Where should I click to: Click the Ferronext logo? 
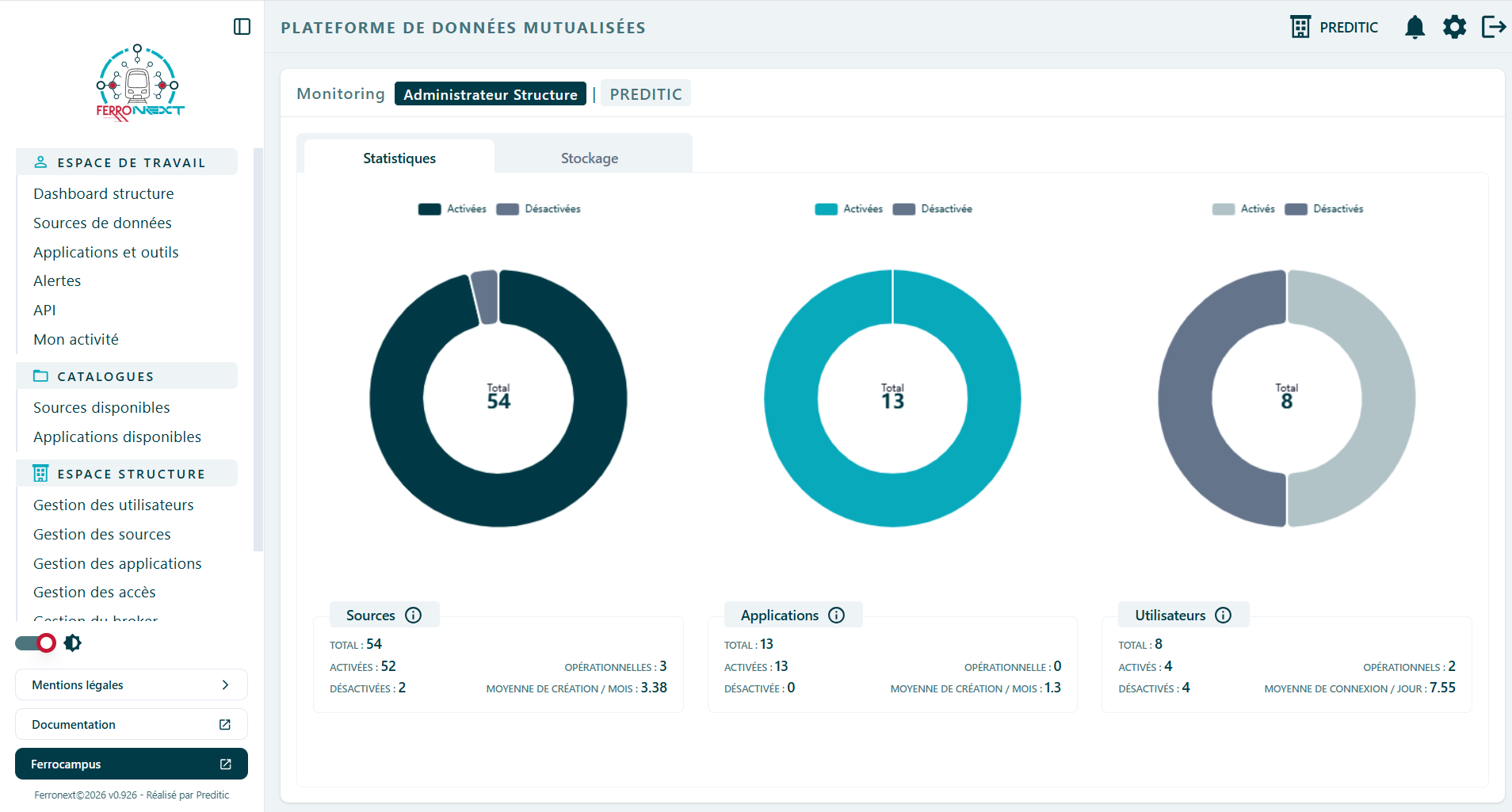pos(139,83)
